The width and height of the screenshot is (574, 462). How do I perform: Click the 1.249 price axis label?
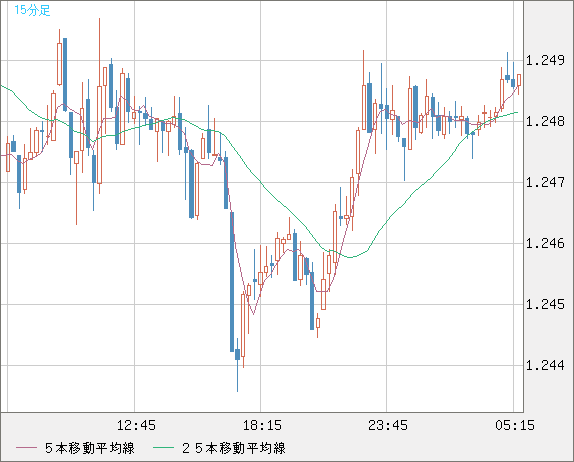tap(545, 60)
